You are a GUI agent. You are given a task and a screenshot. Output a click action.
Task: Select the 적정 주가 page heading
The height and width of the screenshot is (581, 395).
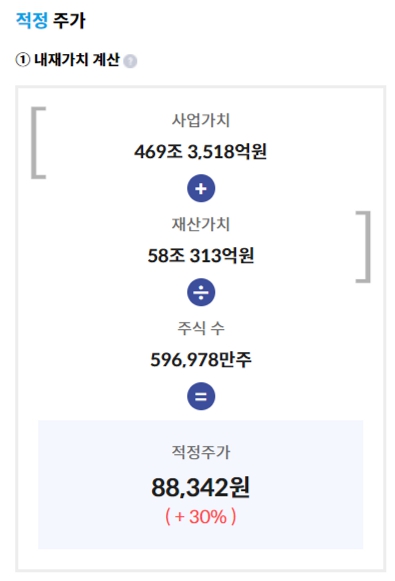[x=50, y=20]
